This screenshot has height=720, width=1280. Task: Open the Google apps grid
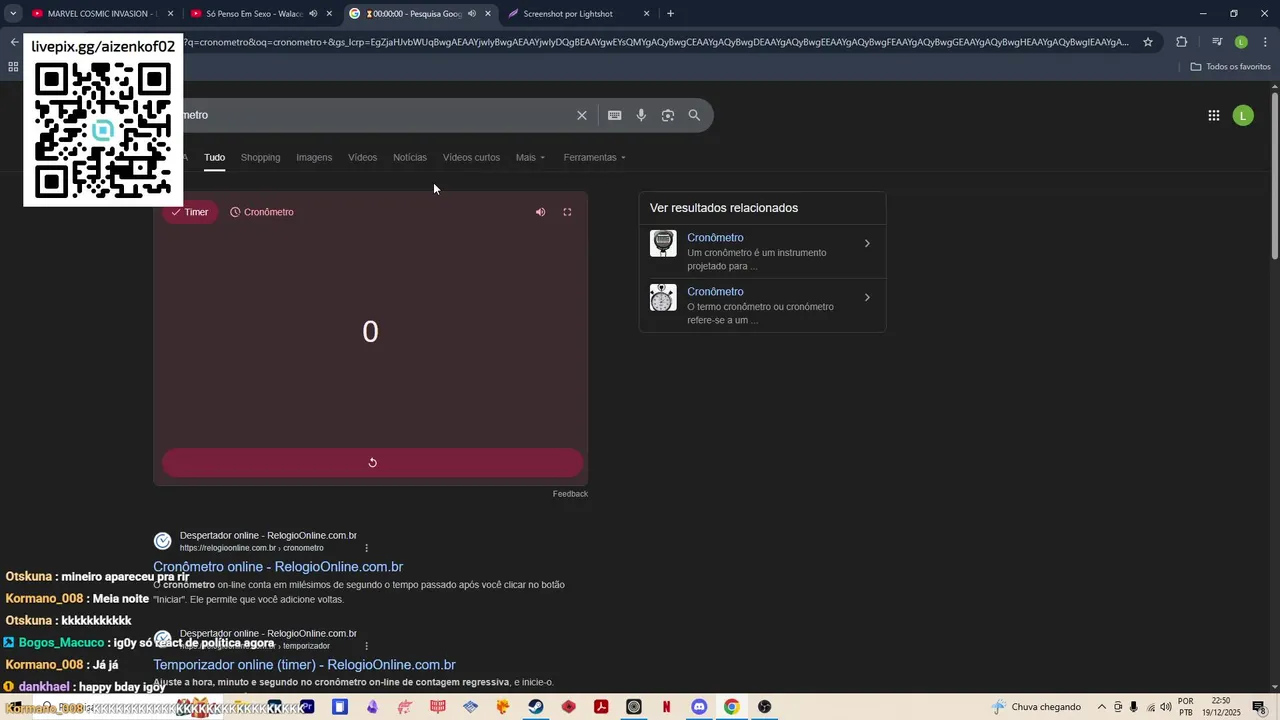[1213, 115]
